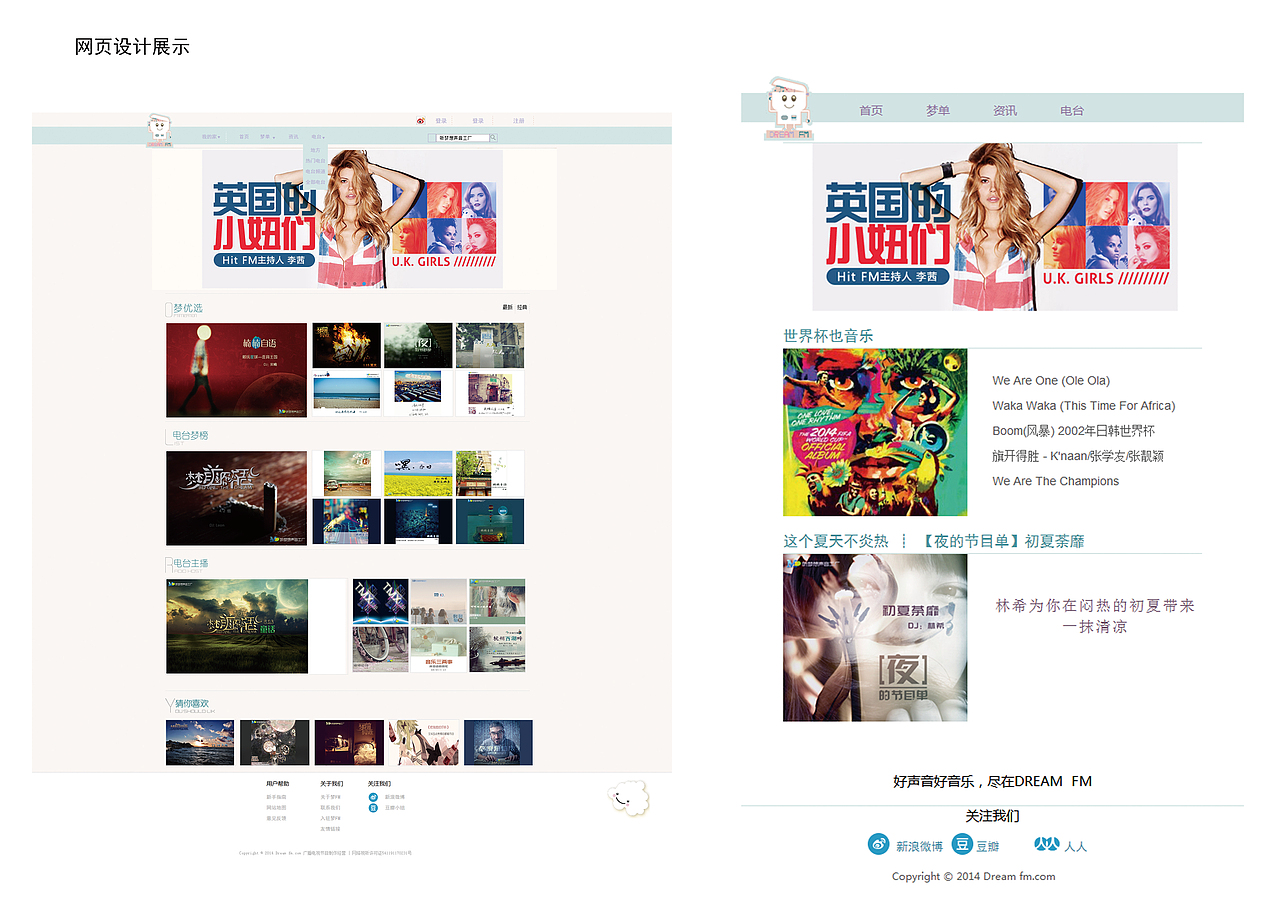Click the 人人 icon in the right footer
Viewport: 1280px width, 905px height.
click(1046, 844)
